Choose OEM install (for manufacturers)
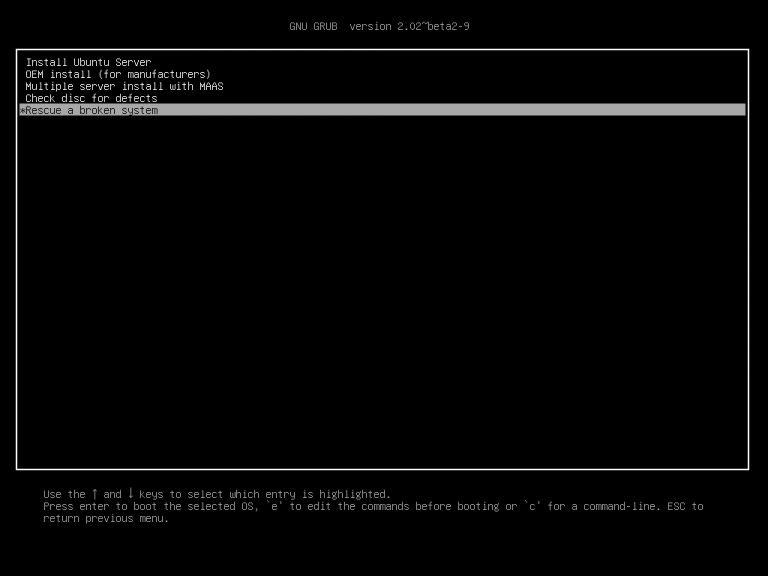This screenshot has width=768, height=576. point(382,74)
